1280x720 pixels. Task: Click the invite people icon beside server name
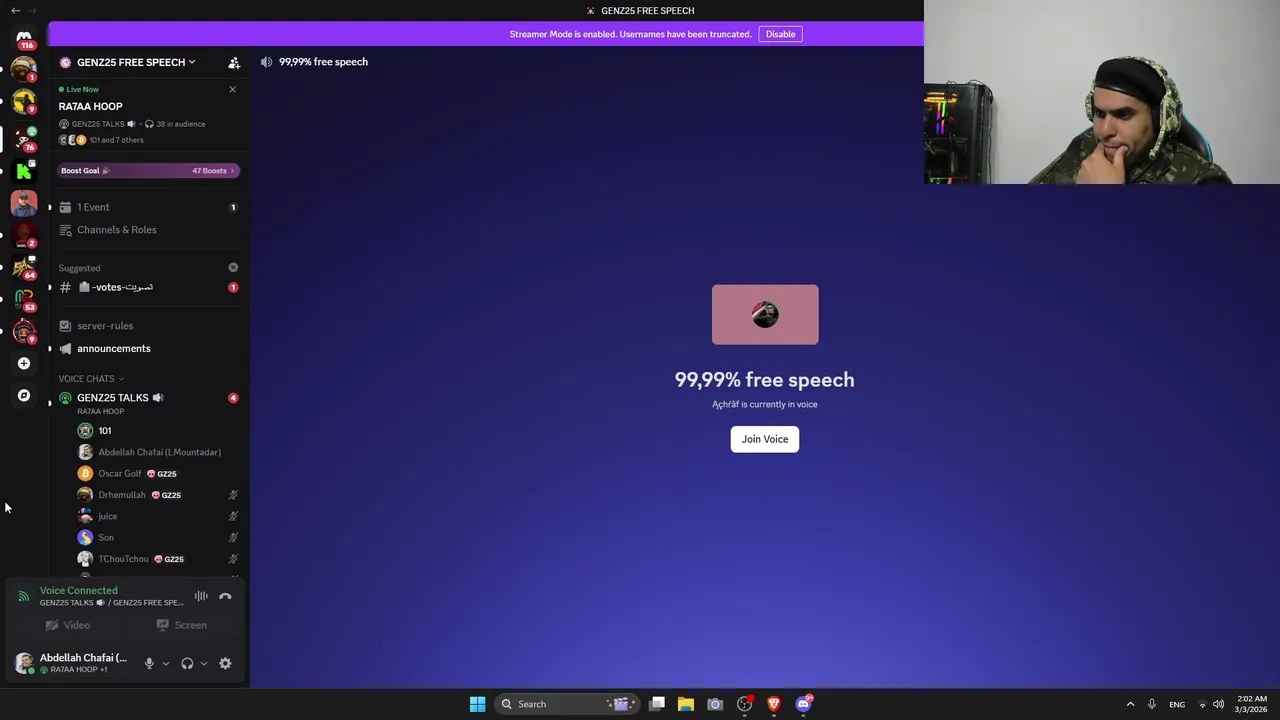(x=234, y=62)
